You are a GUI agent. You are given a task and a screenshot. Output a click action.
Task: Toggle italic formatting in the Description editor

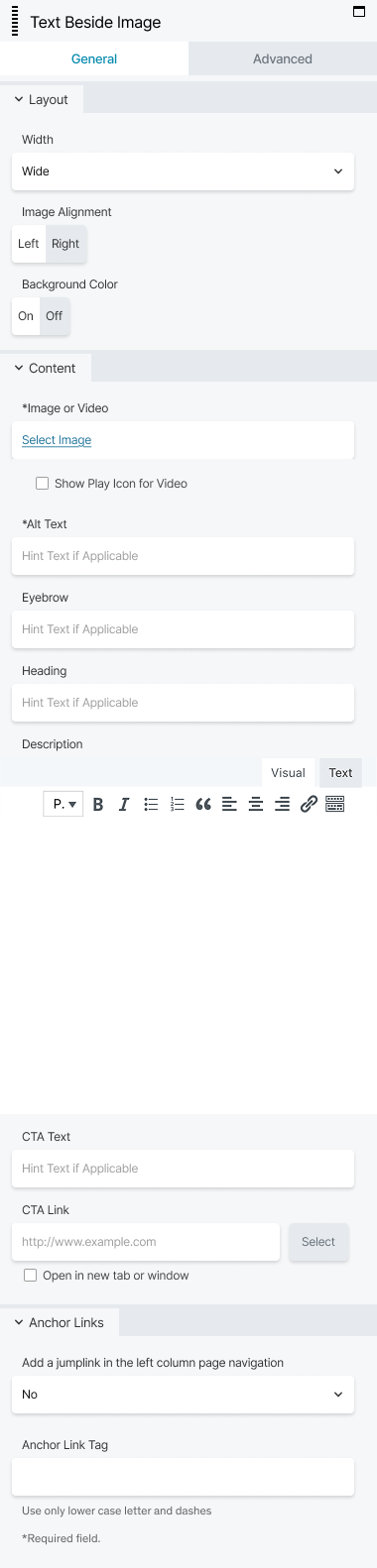(124, 805)
